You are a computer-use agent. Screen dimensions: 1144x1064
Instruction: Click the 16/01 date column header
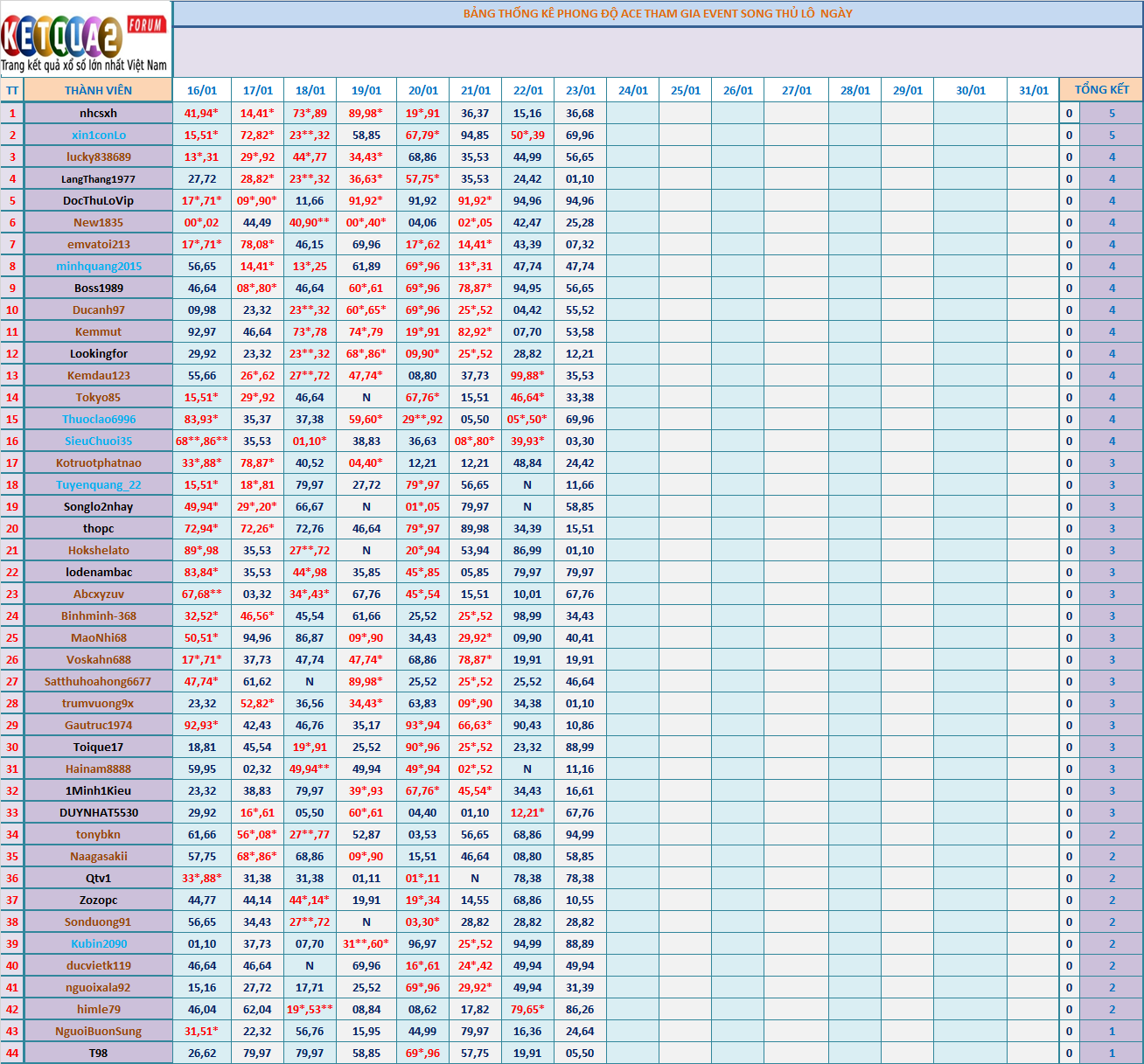pos(202,90)
